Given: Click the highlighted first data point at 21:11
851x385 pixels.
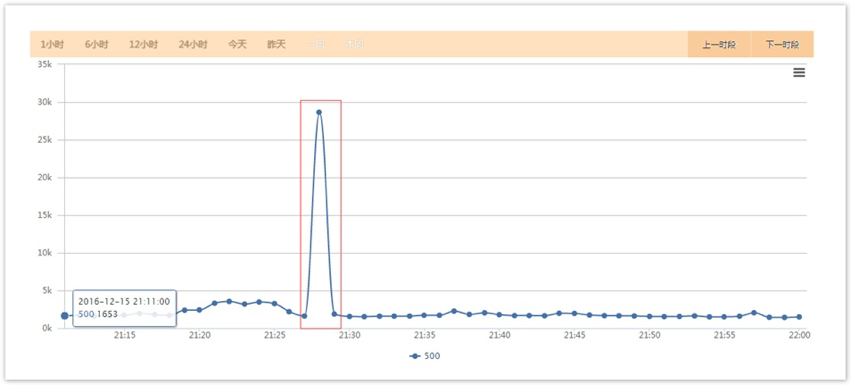Looking at the screenshot, I should pyautogui.click(x=65, y=315).
